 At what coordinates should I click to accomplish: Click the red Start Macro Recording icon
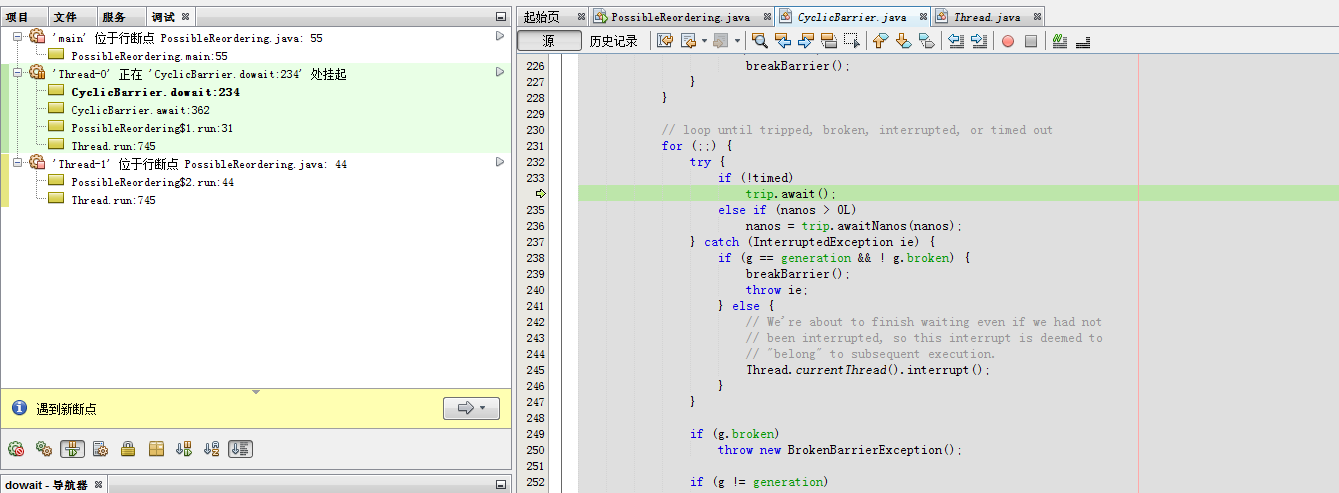point(1008,41)
